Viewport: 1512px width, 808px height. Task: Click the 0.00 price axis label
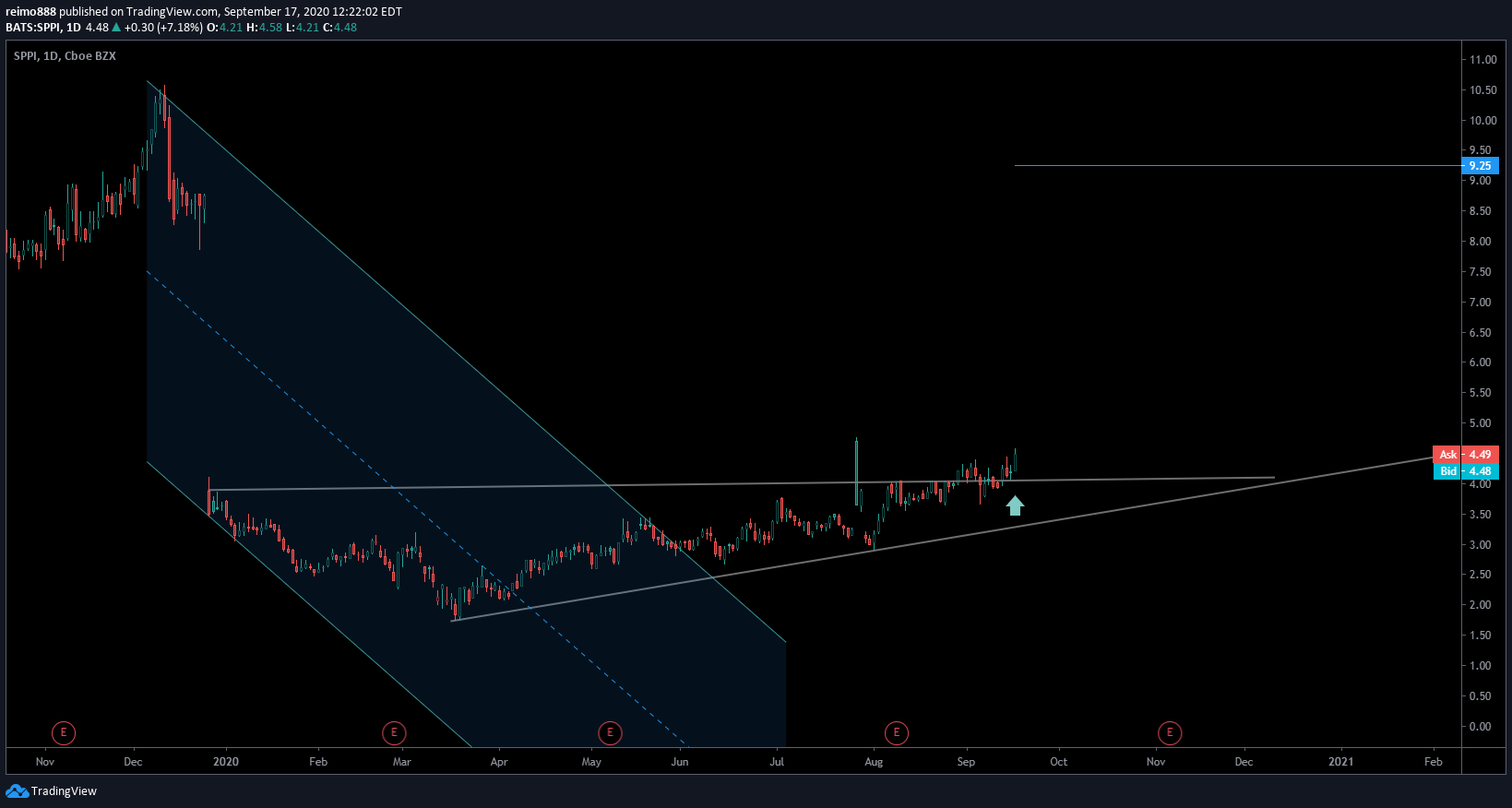pyautogui.click(x=1481, y=727)
